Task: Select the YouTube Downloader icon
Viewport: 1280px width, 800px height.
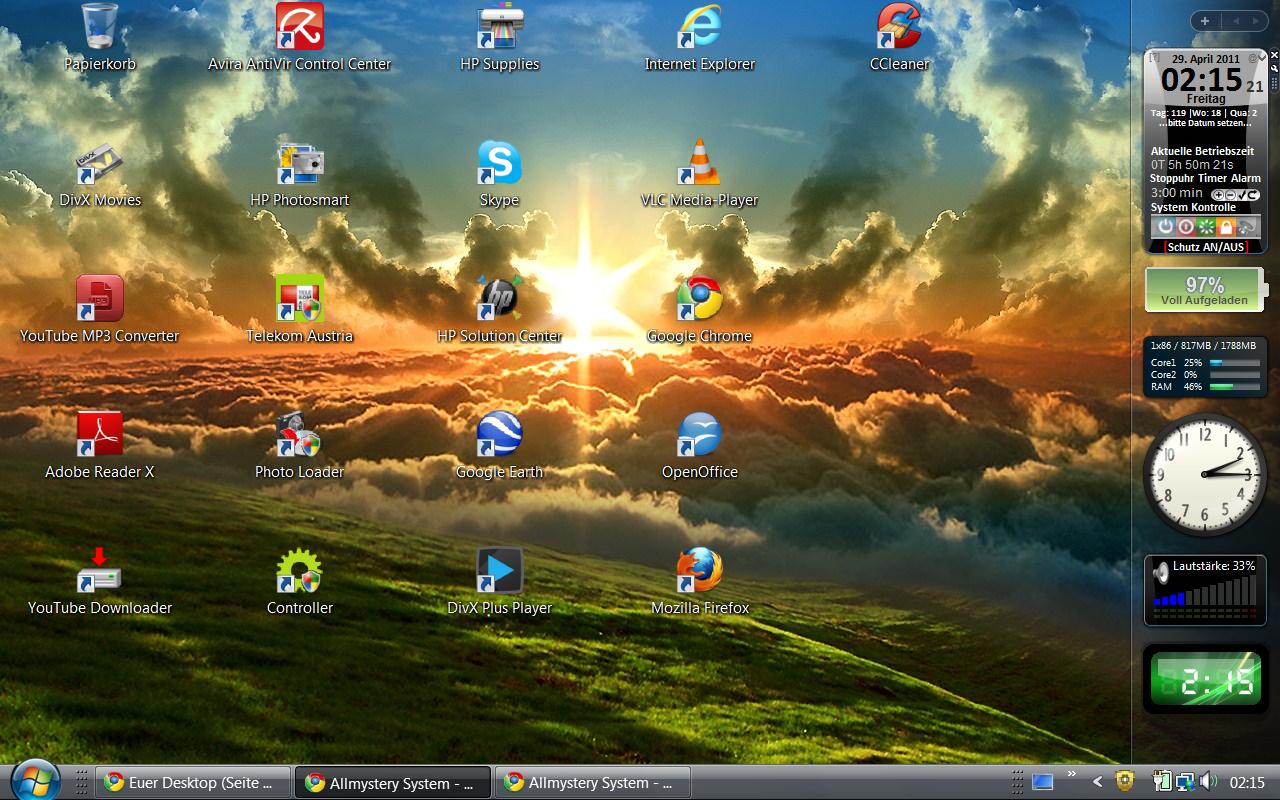Action: click(100, 582)
